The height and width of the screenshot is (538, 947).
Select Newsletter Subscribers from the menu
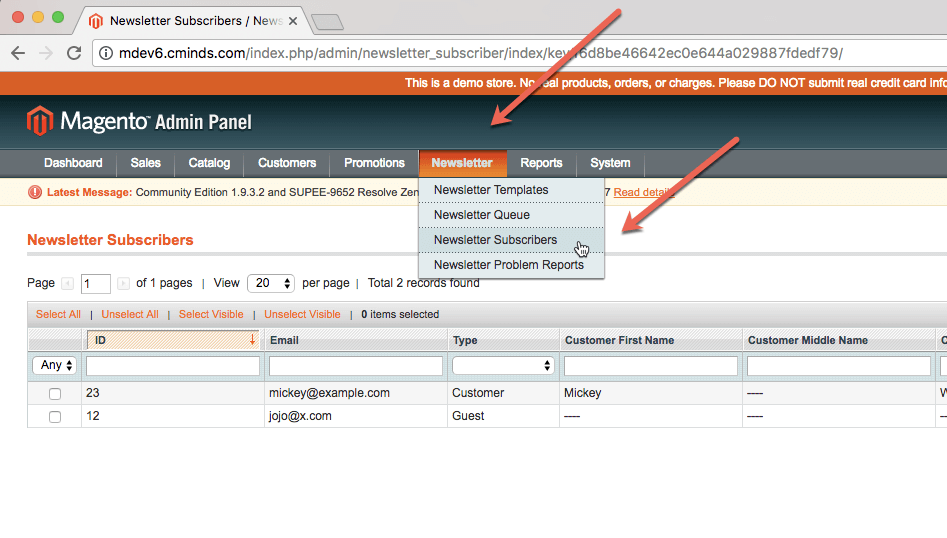click(495, 240)
